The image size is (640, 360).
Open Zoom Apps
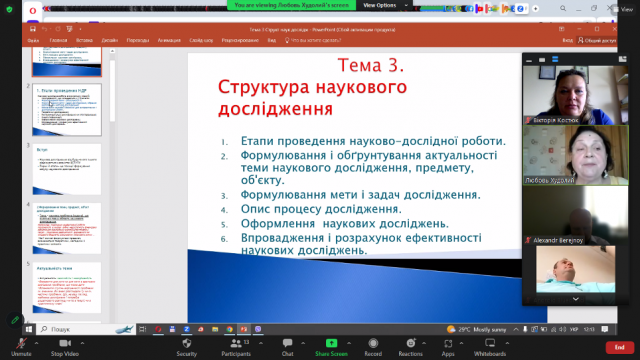[448, 347]
